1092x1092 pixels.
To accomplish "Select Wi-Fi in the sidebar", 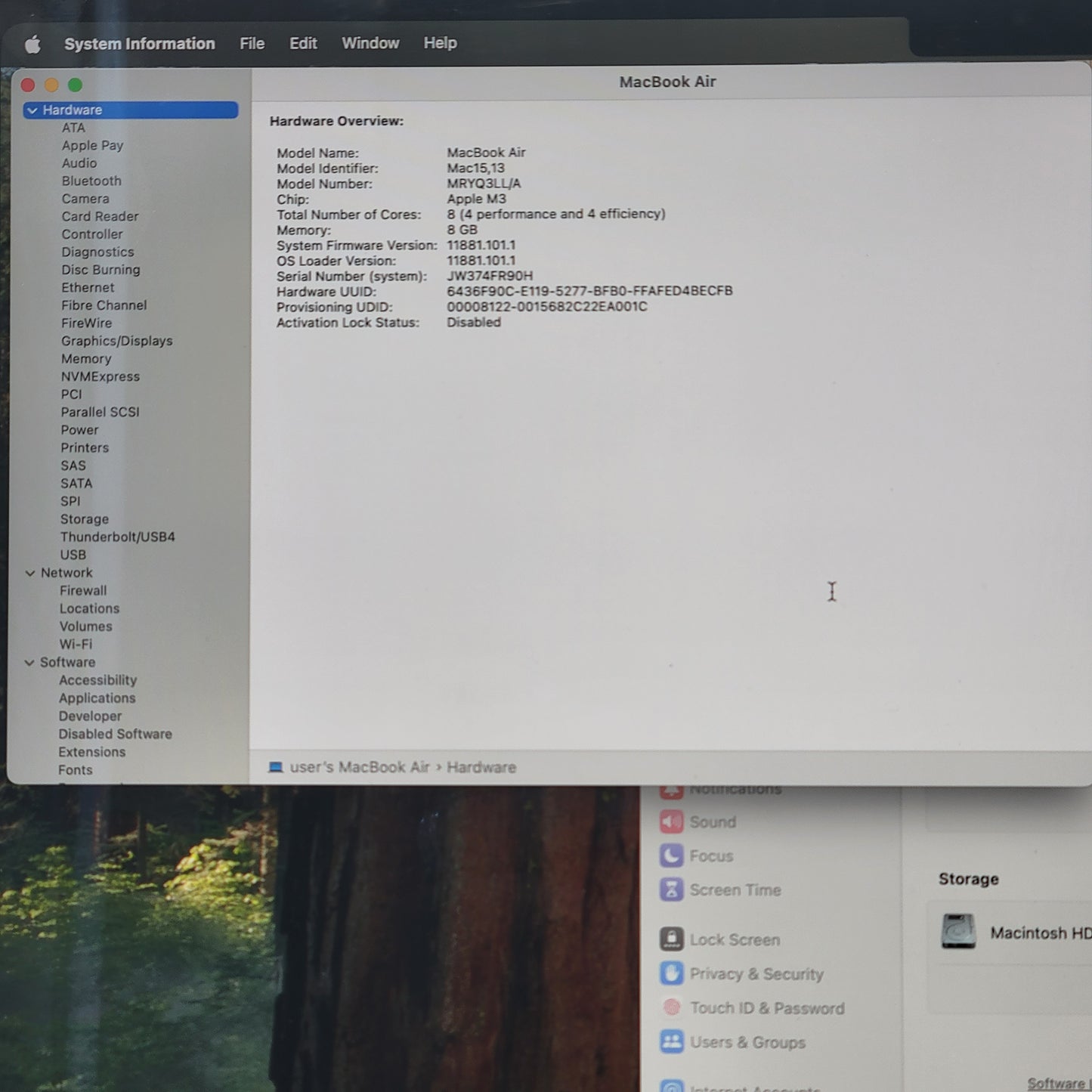I will click(x=76, y=645).
